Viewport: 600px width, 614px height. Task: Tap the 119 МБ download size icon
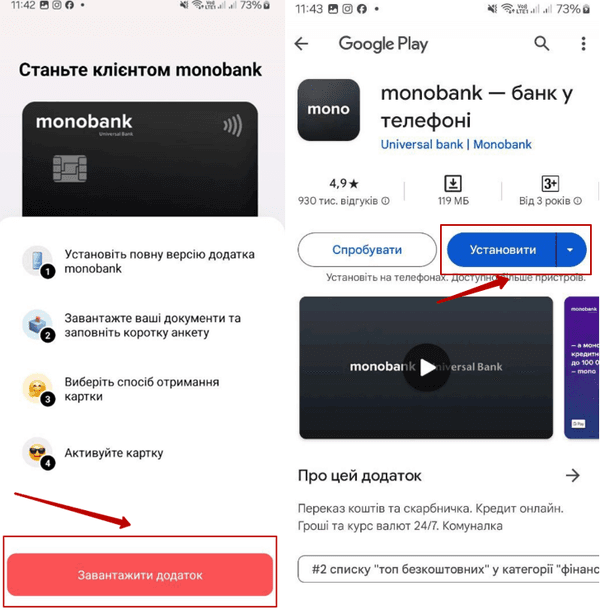coord(453,183)
